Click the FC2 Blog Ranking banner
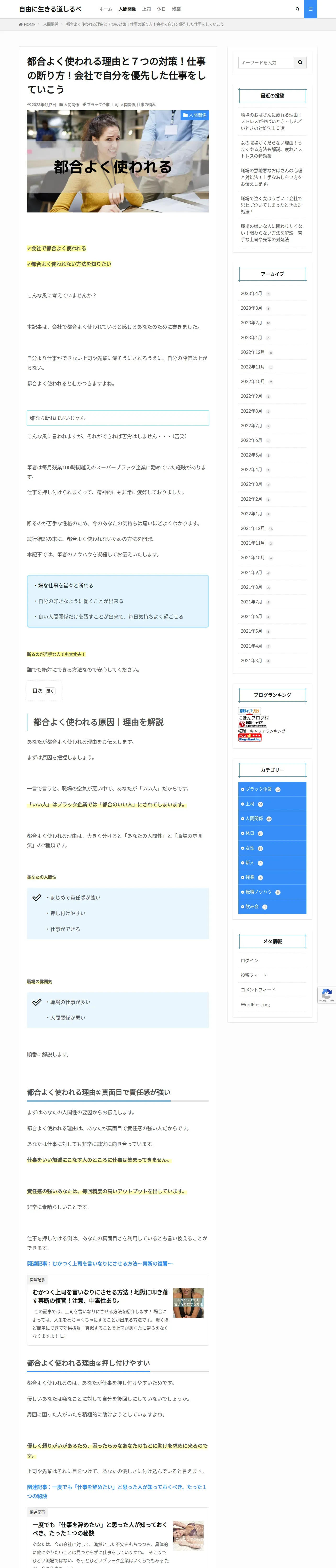Image resolution: width=336 pixels, height=1568 pixels. (250, 737)
